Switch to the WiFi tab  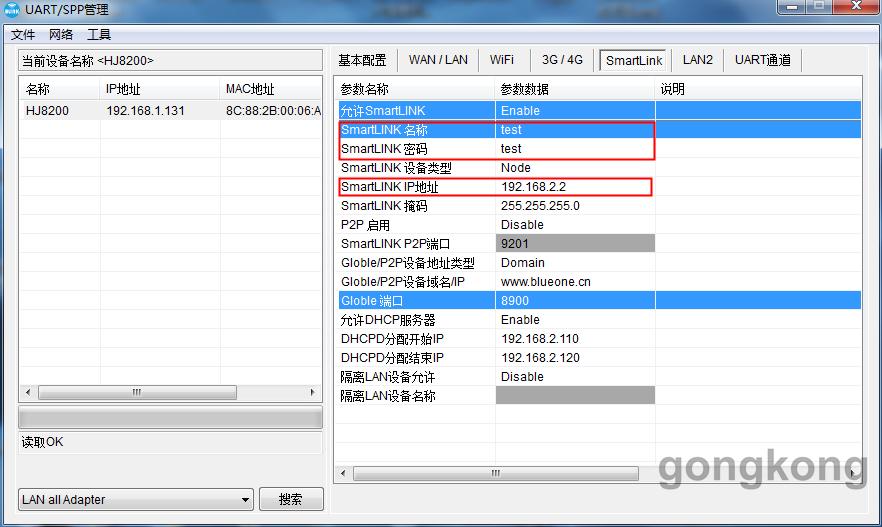[501, 60]
